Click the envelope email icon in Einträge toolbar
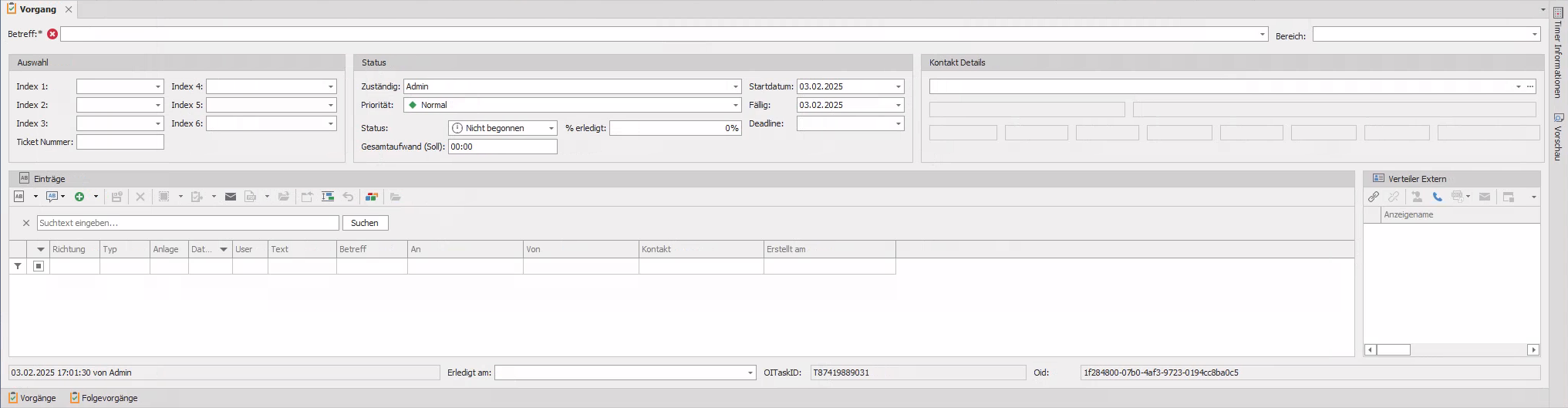The height and width of the screenshot is (408, 1568). (x=230, y=197)
